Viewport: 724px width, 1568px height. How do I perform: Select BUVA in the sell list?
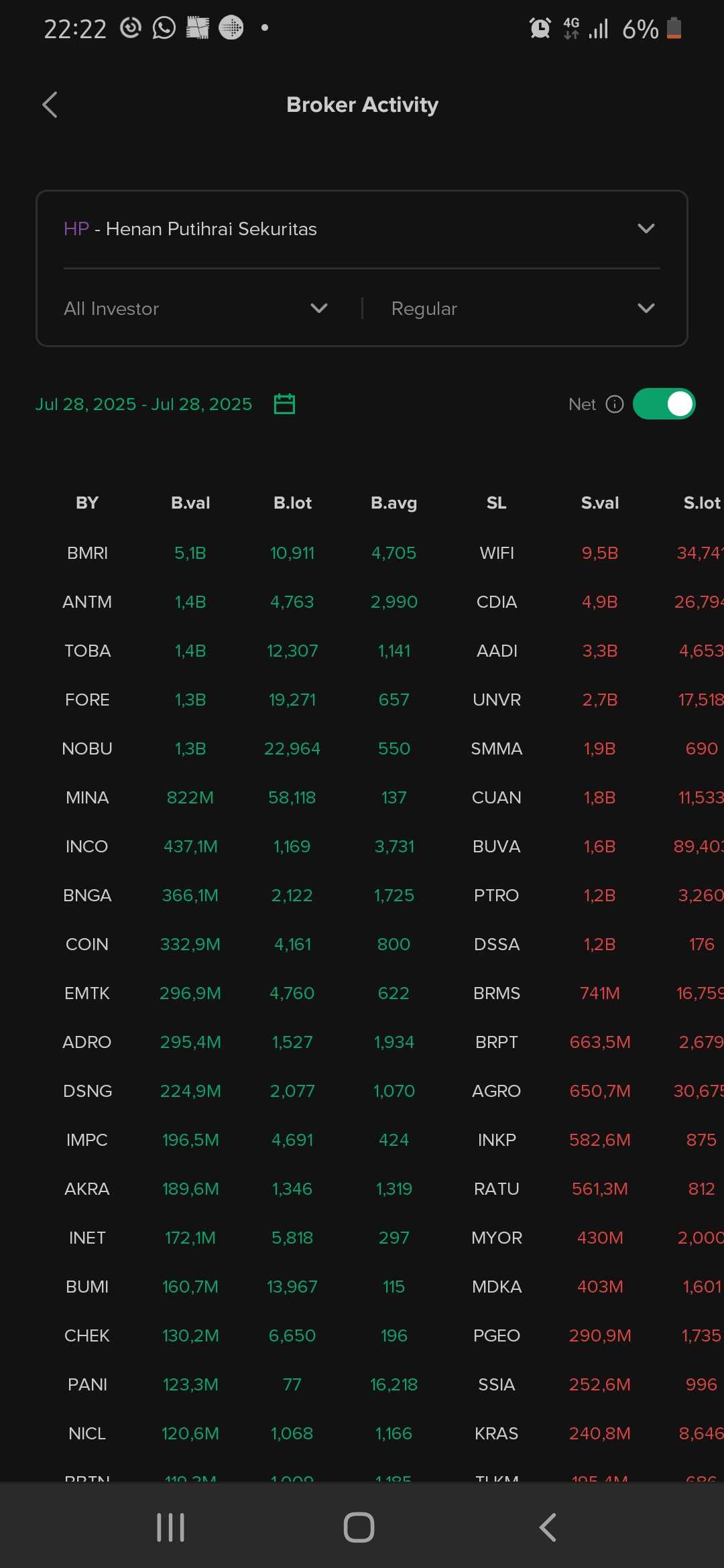[x=497, y=846]
